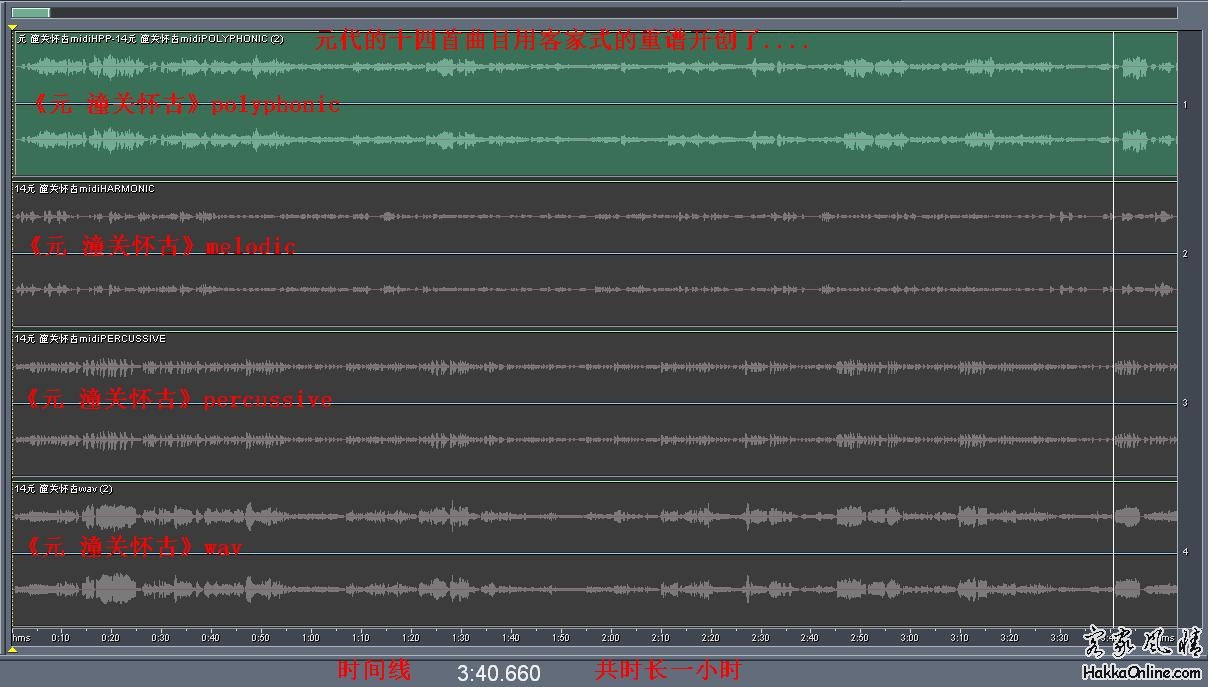The image size is (1210, 687).
Task: Click the 3:00 mark on the time ruler
Action: [x=909, y=637]
